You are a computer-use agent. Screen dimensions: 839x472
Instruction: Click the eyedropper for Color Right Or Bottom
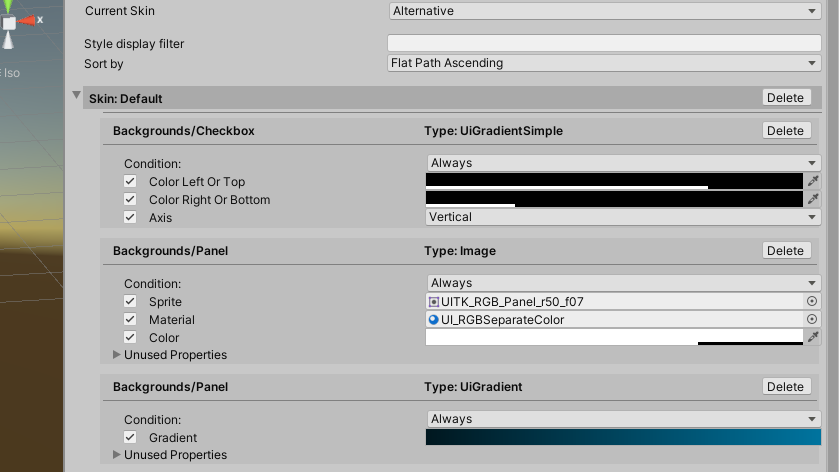813,199
